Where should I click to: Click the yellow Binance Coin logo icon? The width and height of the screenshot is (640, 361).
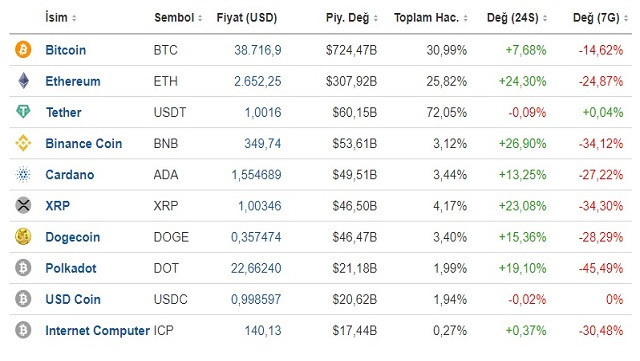tap(23, 143)
